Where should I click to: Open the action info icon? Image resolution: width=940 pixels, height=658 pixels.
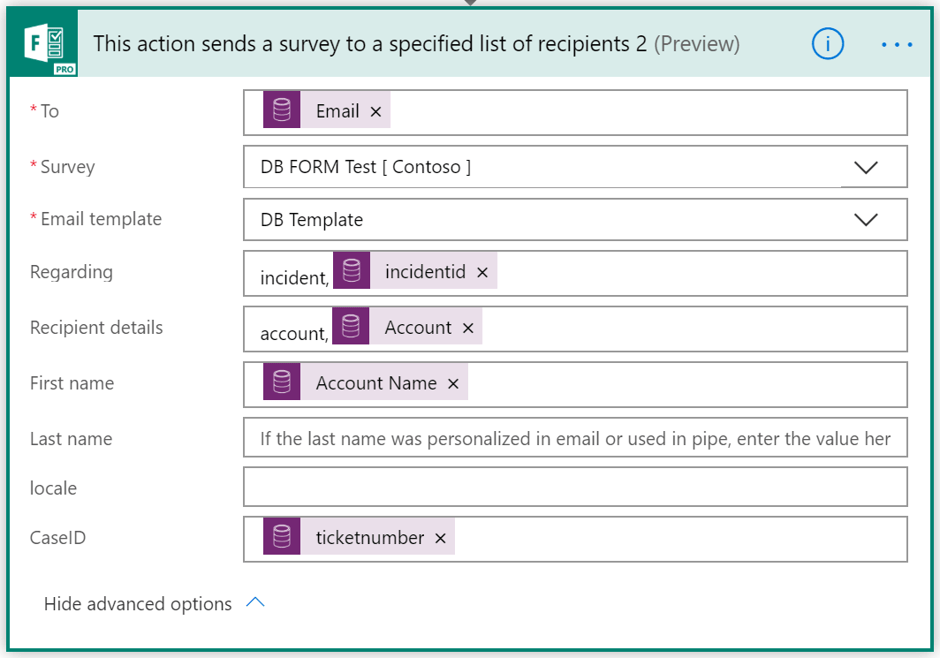pyautogui.click(x=827, y=44)
